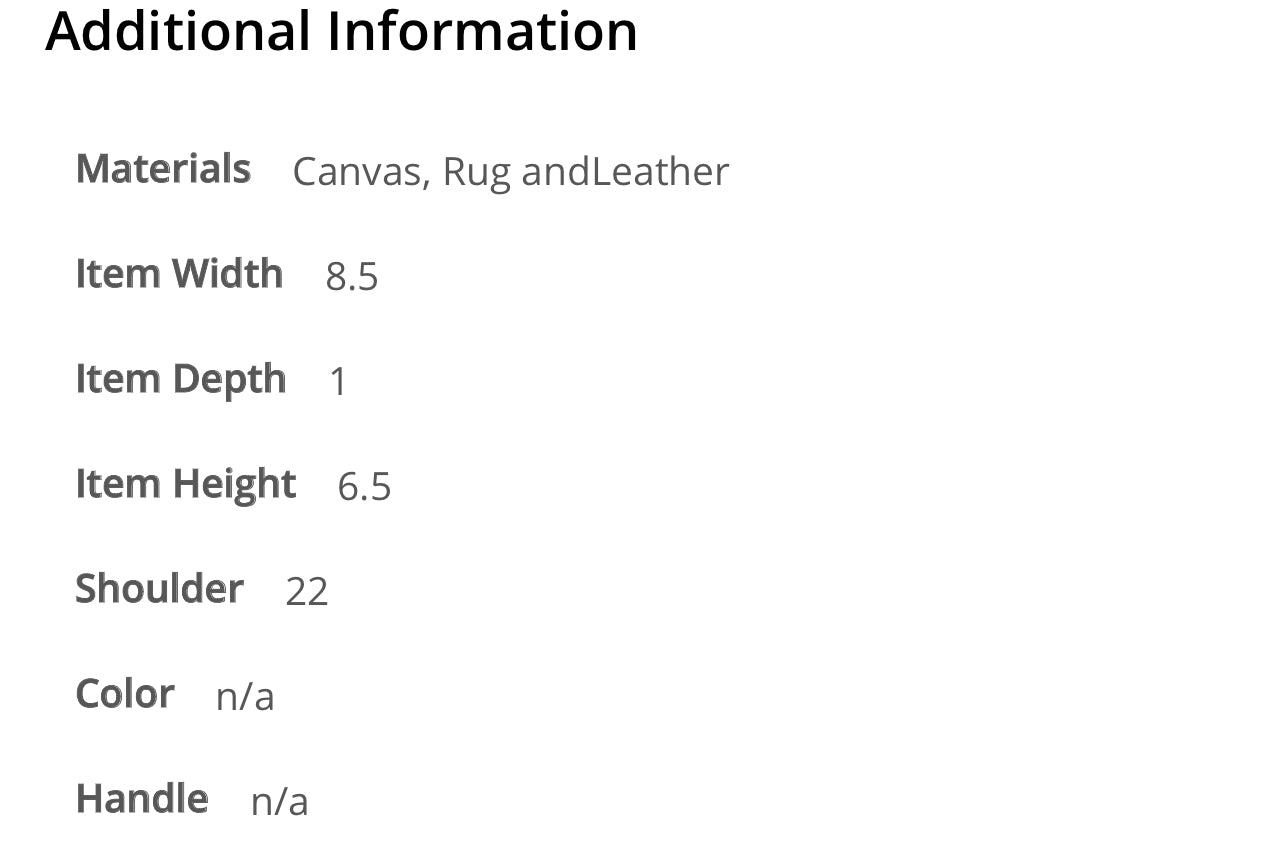Click the n/a value beside Handle
The height and width of the screenshot is (851, 1284).
[x=280, y=802]
